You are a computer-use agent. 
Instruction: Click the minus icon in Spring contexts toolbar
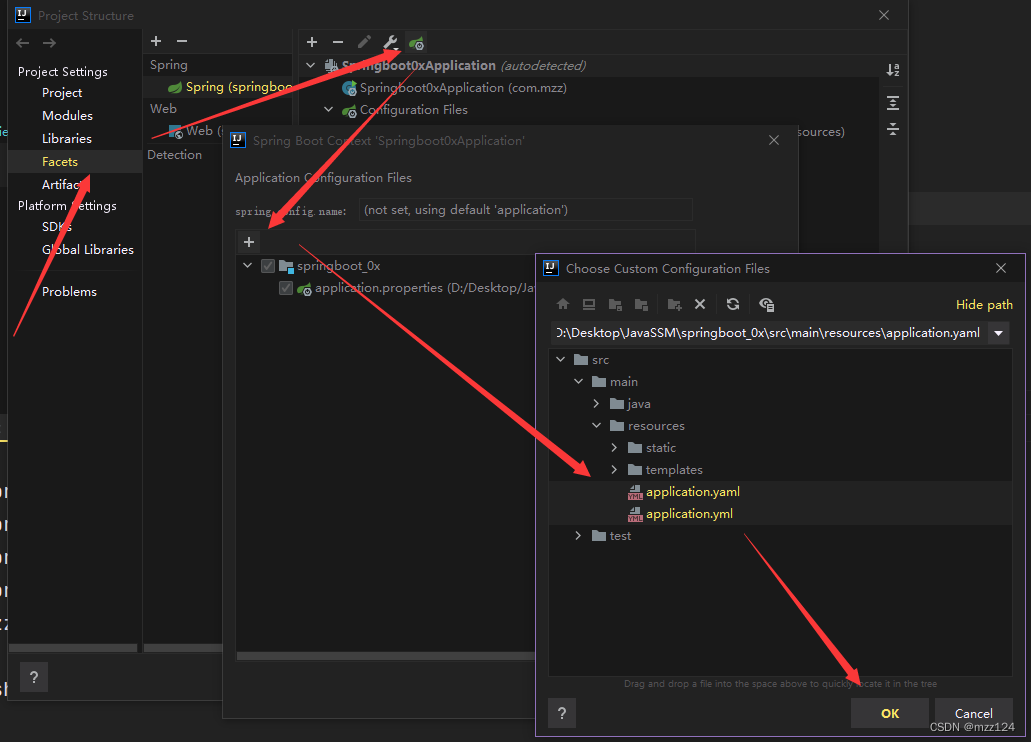pos(338,42)
